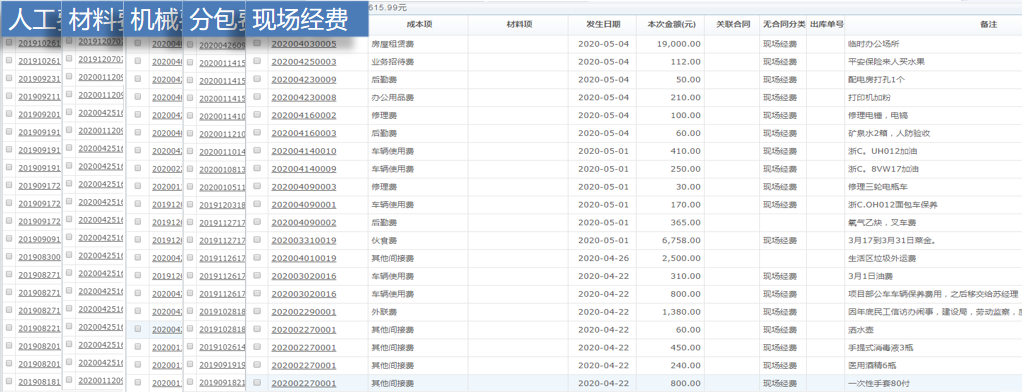
Task: Follow the link 202004140010
Action: coord(304,151)
